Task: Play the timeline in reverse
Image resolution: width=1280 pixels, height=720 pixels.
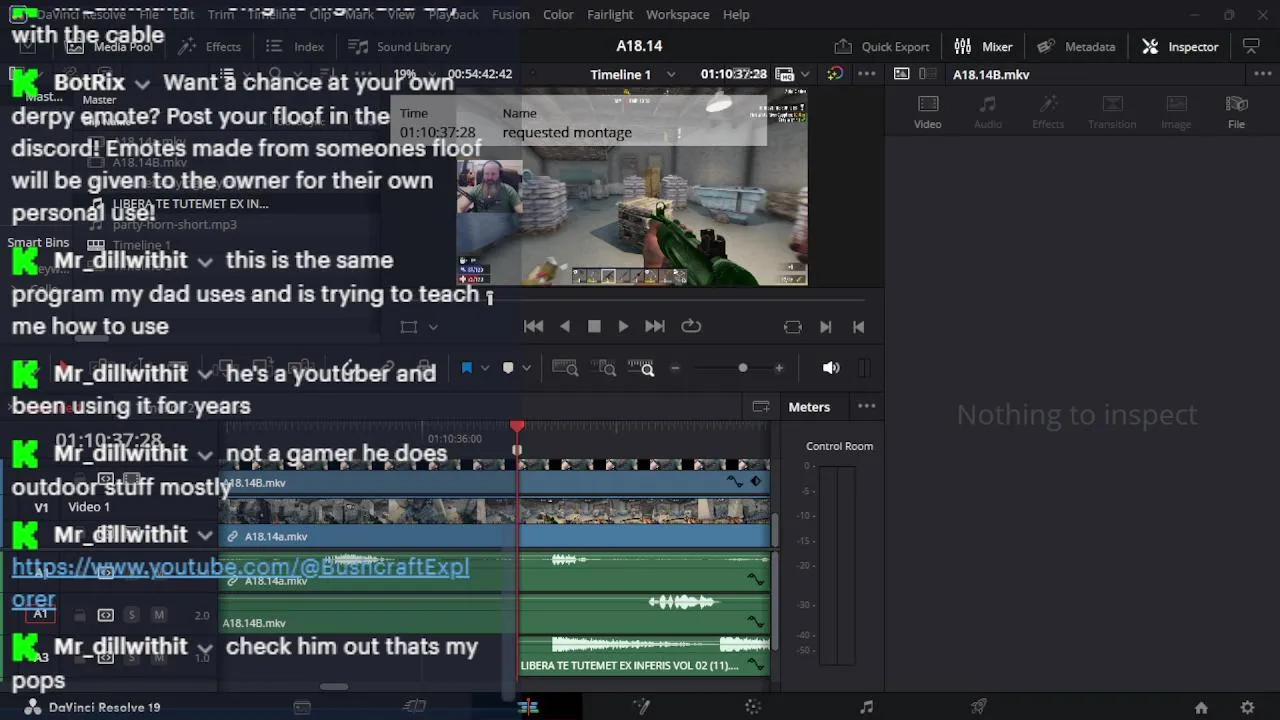Action: (x=565, y=326)
